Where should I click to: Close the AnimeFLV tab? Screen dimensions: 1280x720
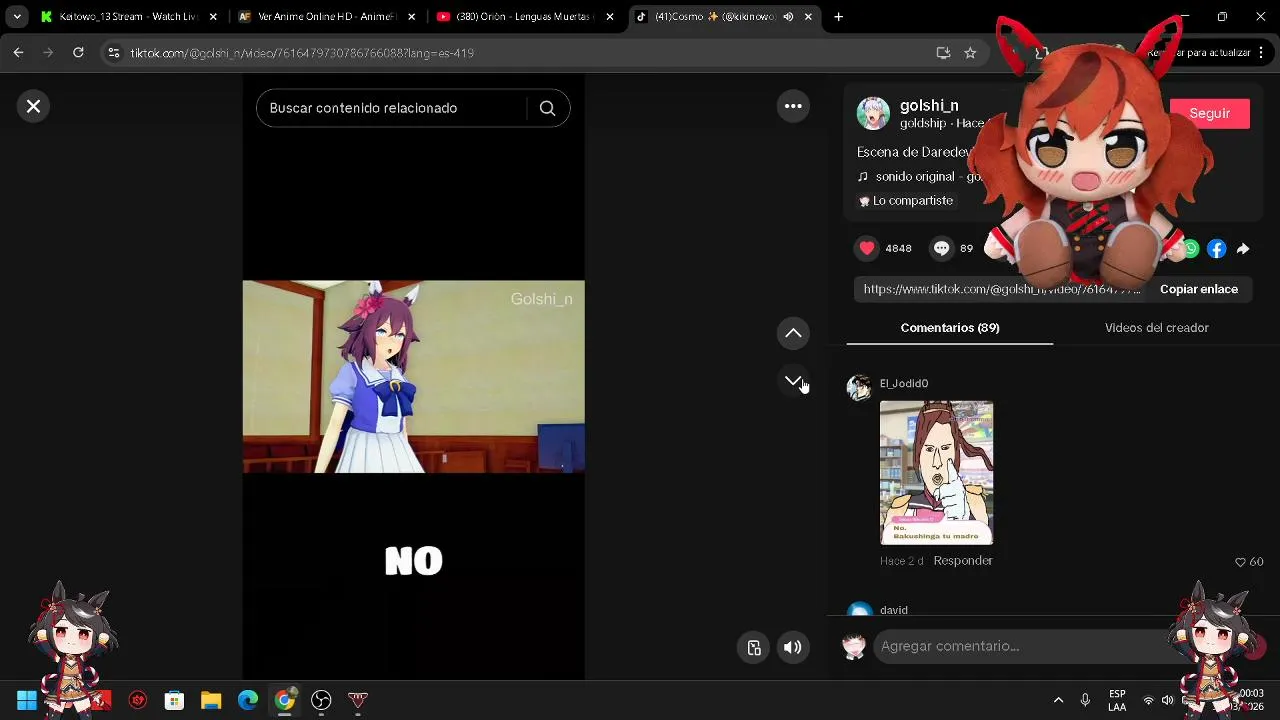(x=411, y=17)
